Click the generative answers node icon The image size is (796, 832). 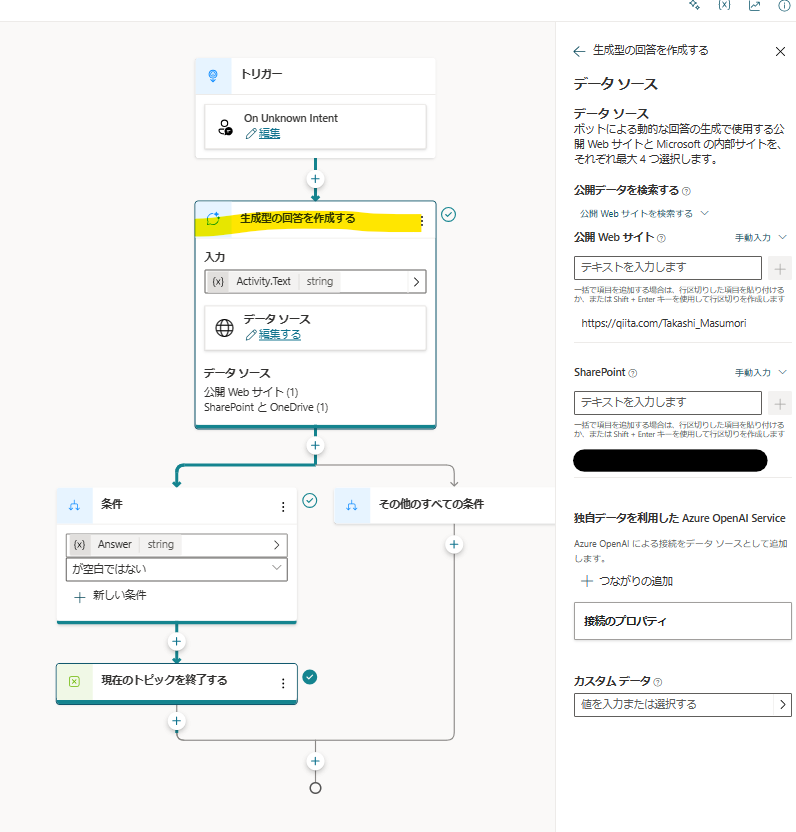coord(213,219)
